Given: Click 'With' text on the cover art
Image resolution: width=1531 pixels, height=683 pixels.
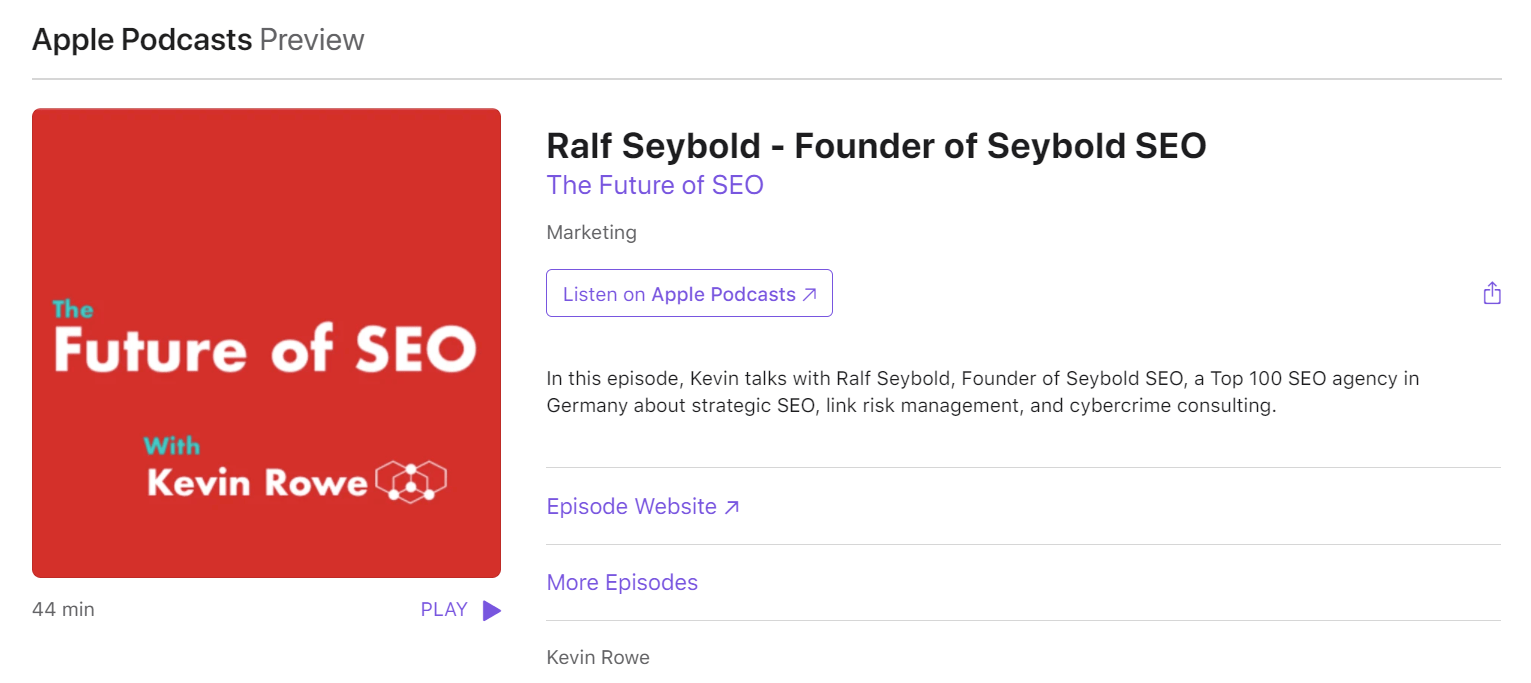Looking at the screenshot, I should [x=172, y=446].
